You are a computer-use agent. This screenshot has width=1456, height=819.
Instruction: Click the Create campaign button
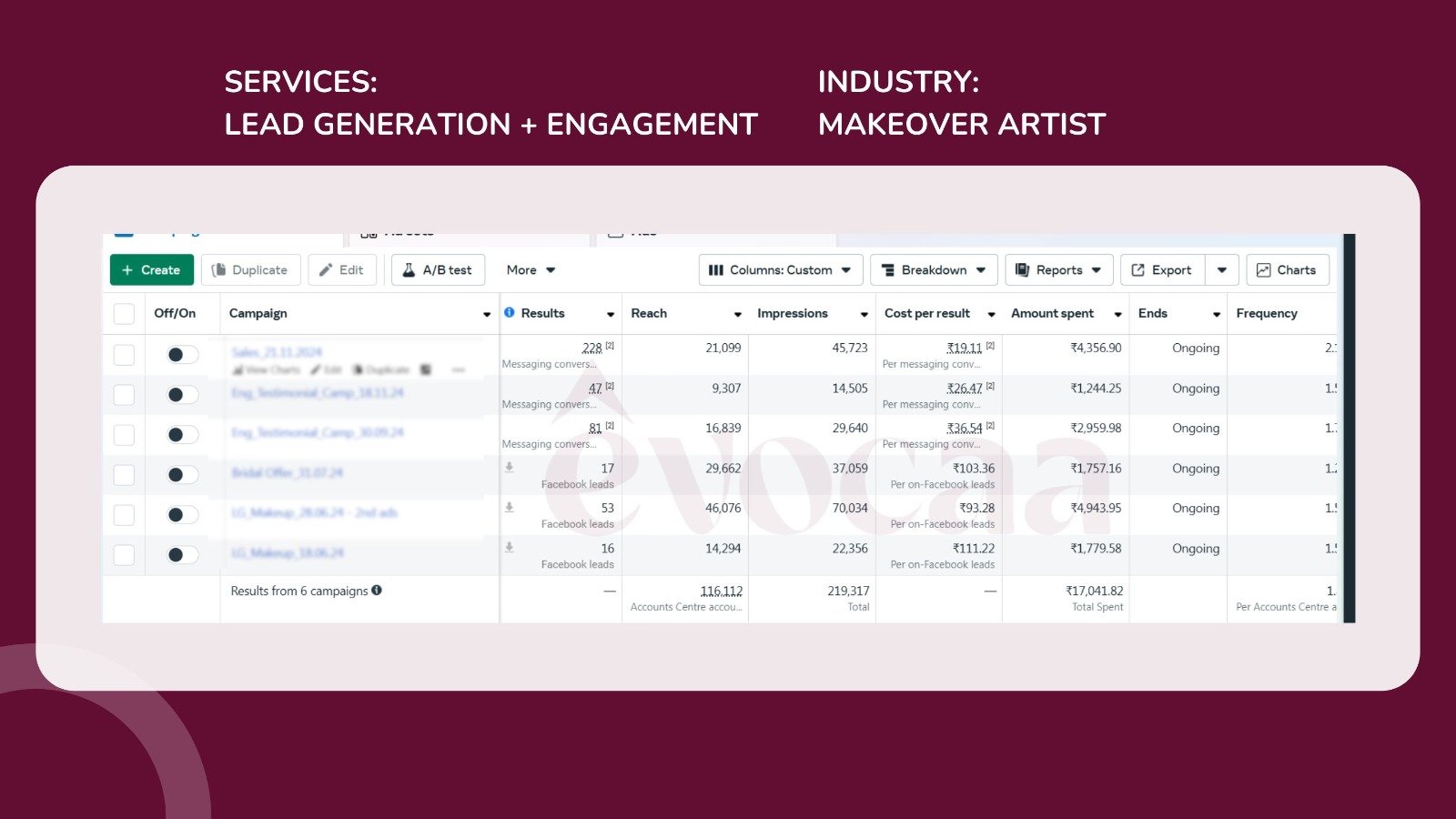coord(151,270)
